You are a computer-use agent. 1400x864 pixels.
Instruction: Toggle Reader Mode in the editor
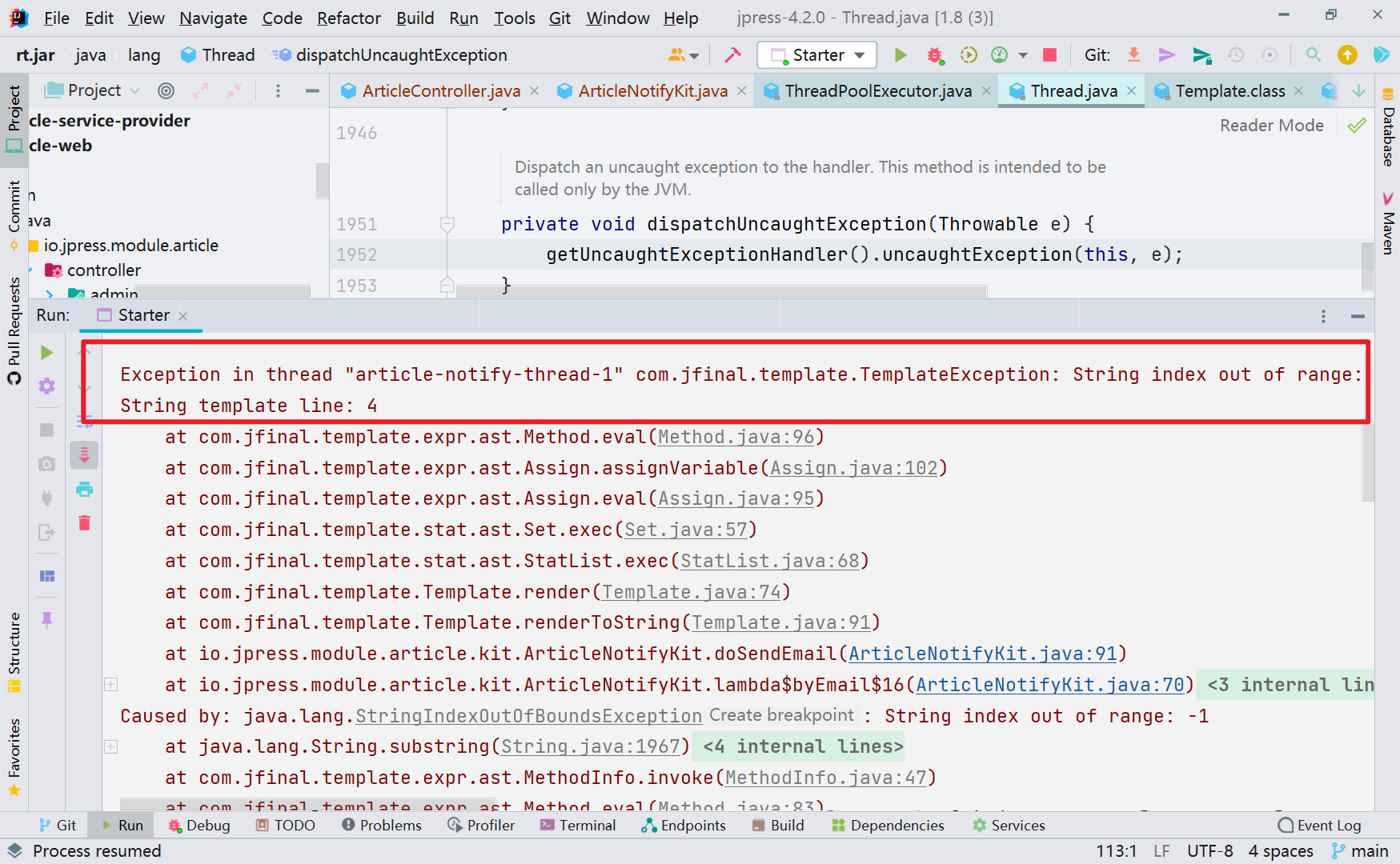(x=1271, y=126)
